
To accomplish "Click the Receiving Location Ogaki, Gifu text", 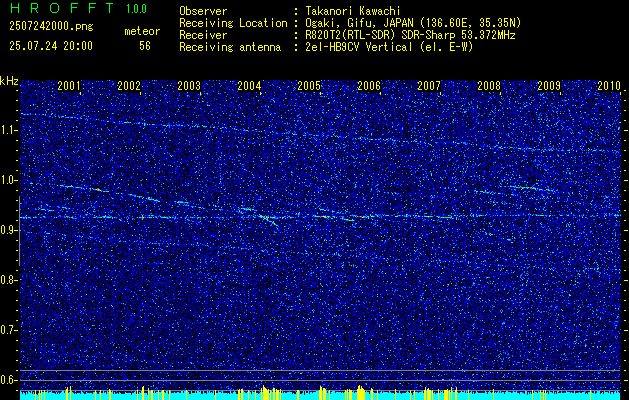I will [x=412, y=23].
